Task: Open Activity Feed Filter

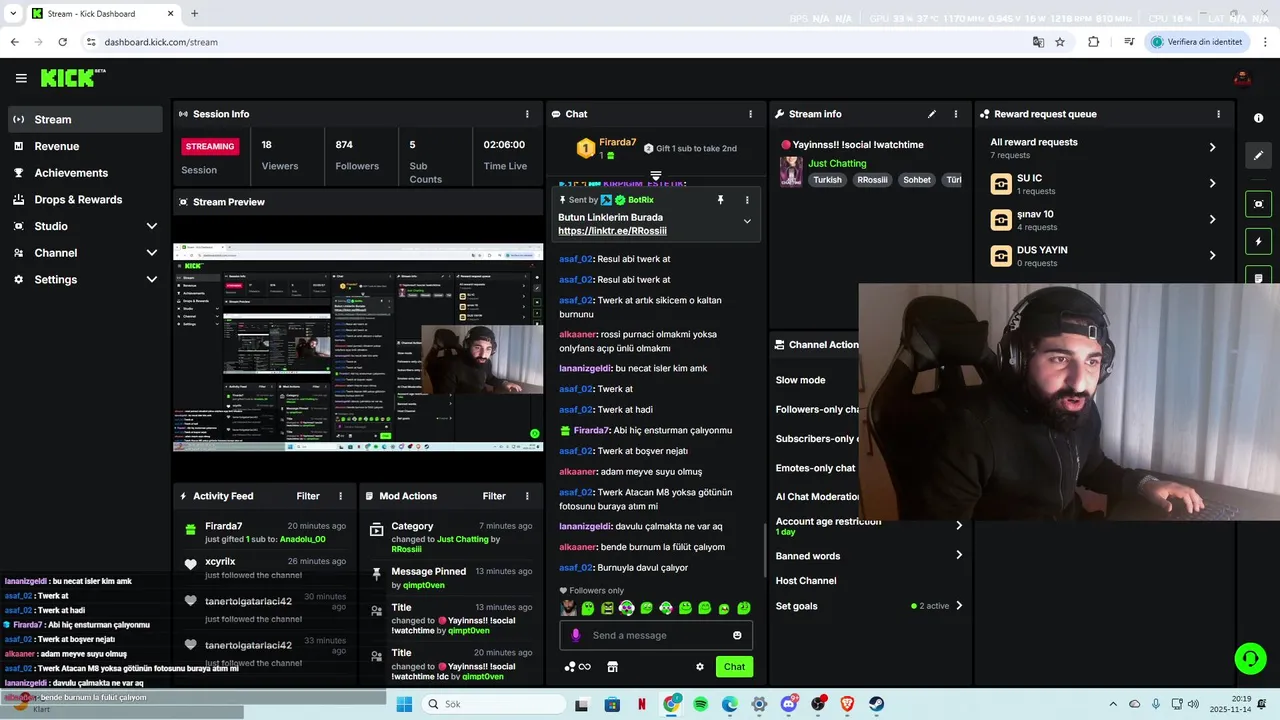Action: 308,496
